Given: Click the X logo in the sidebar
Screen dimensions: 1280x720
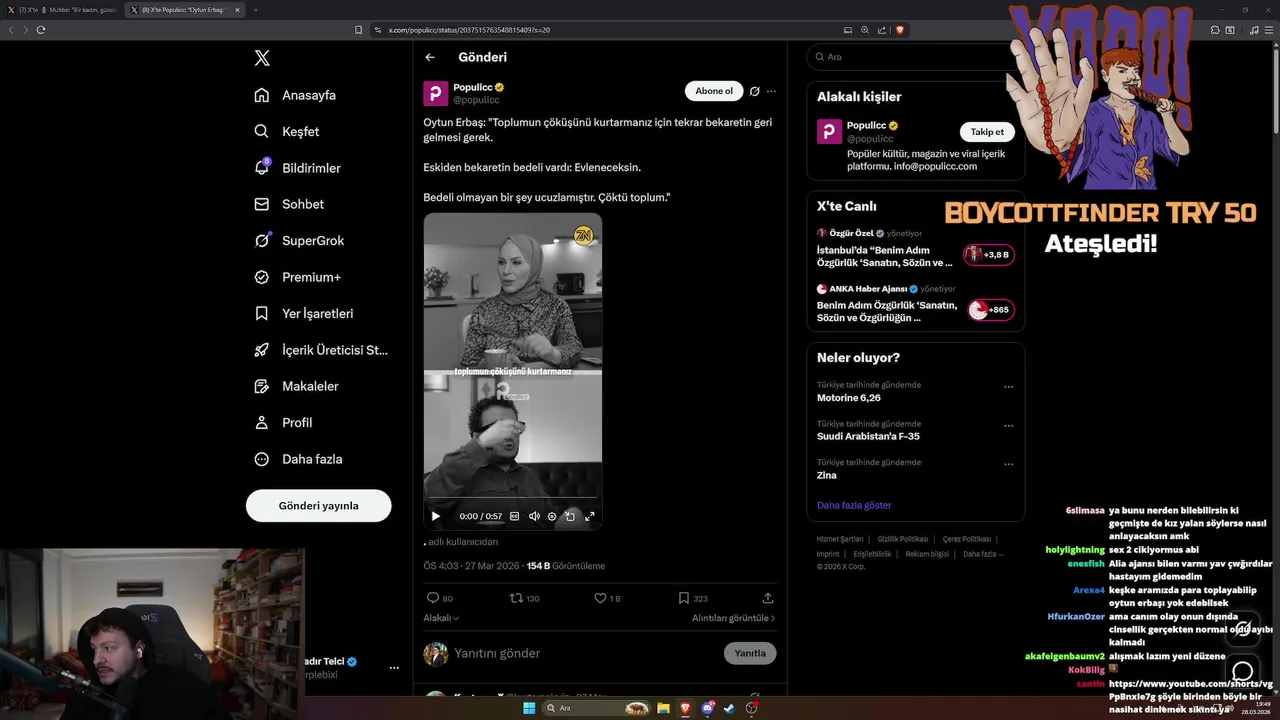Looking at the screenshot, I should 262,58.
